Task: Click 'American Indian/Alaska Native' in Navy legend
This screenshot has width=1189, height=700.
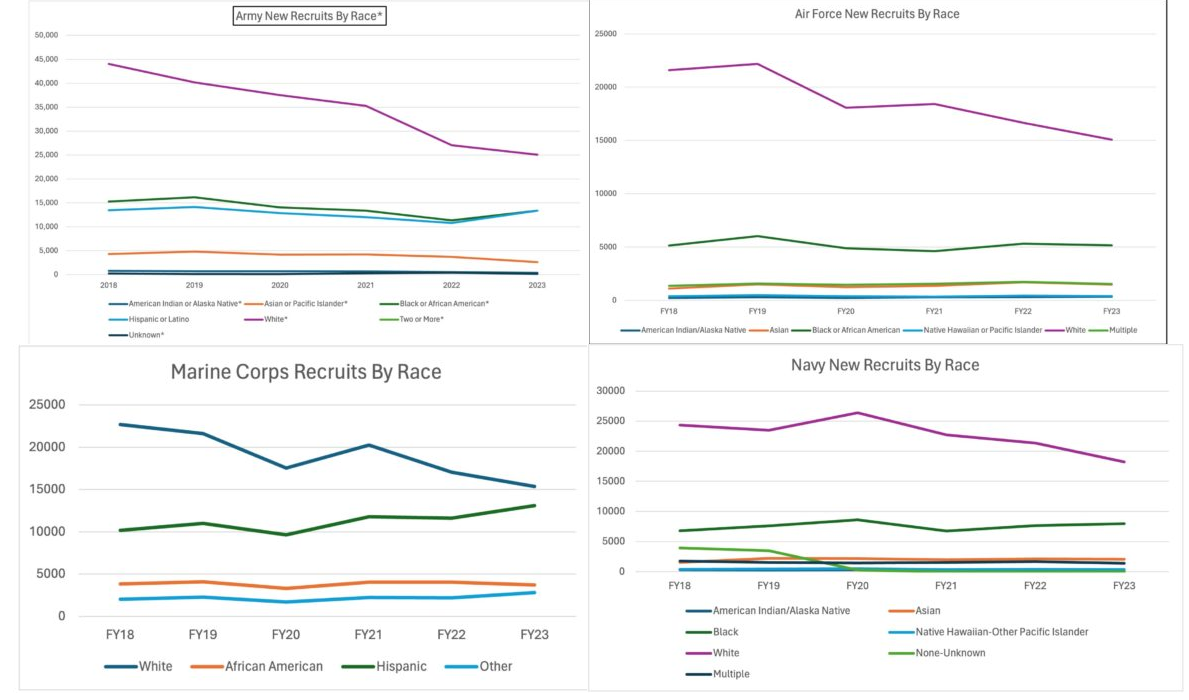Action: pyautogui.click(x=781, y=611)
